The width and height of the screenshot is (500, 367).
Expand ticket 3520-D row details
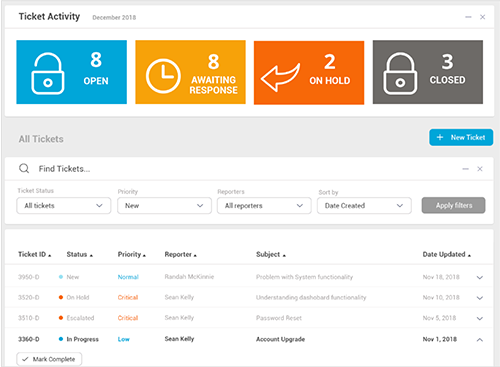click(480, 298)
